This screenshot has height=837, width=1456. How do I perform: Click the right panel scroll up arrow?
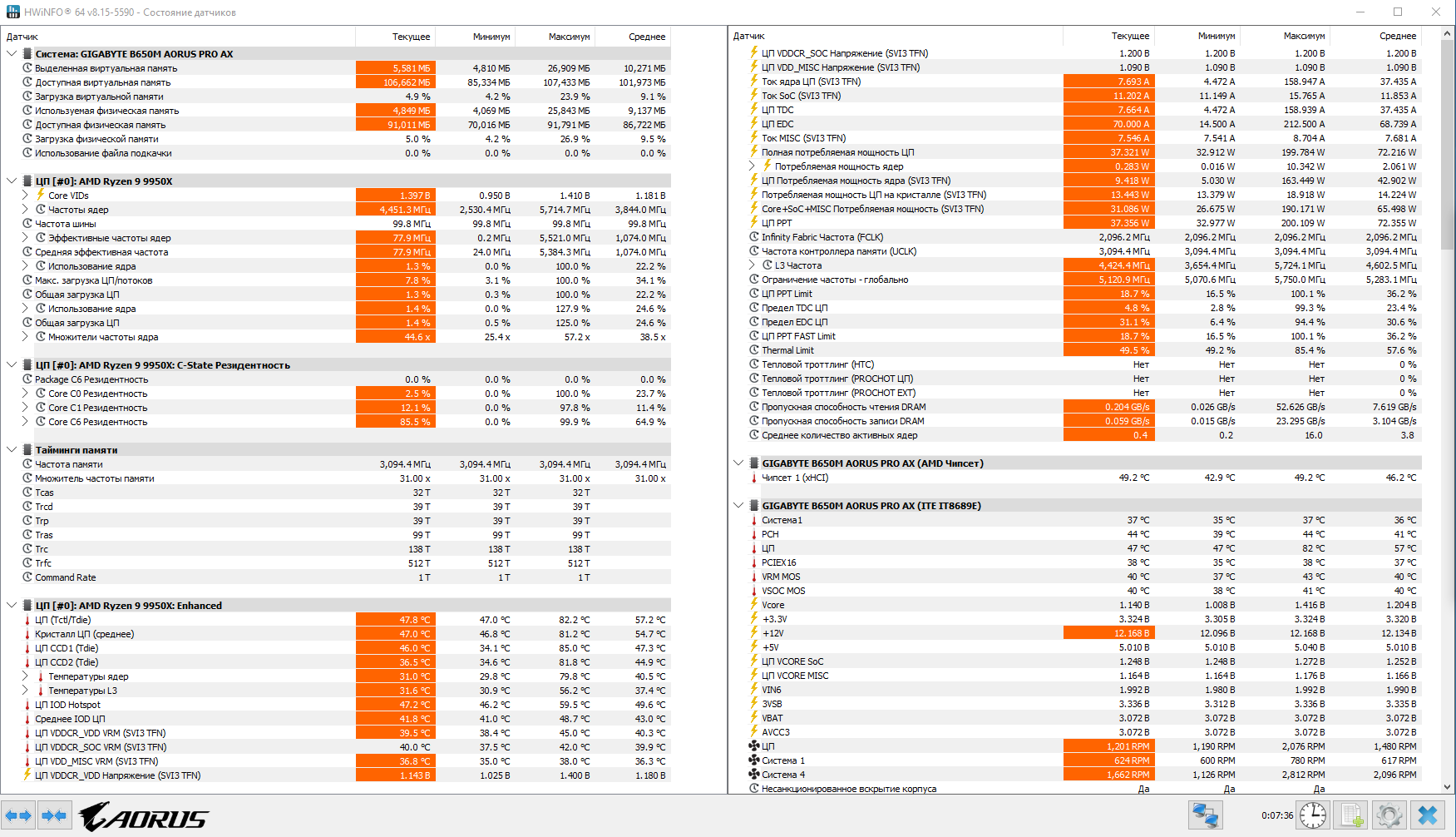[1448, 34]
